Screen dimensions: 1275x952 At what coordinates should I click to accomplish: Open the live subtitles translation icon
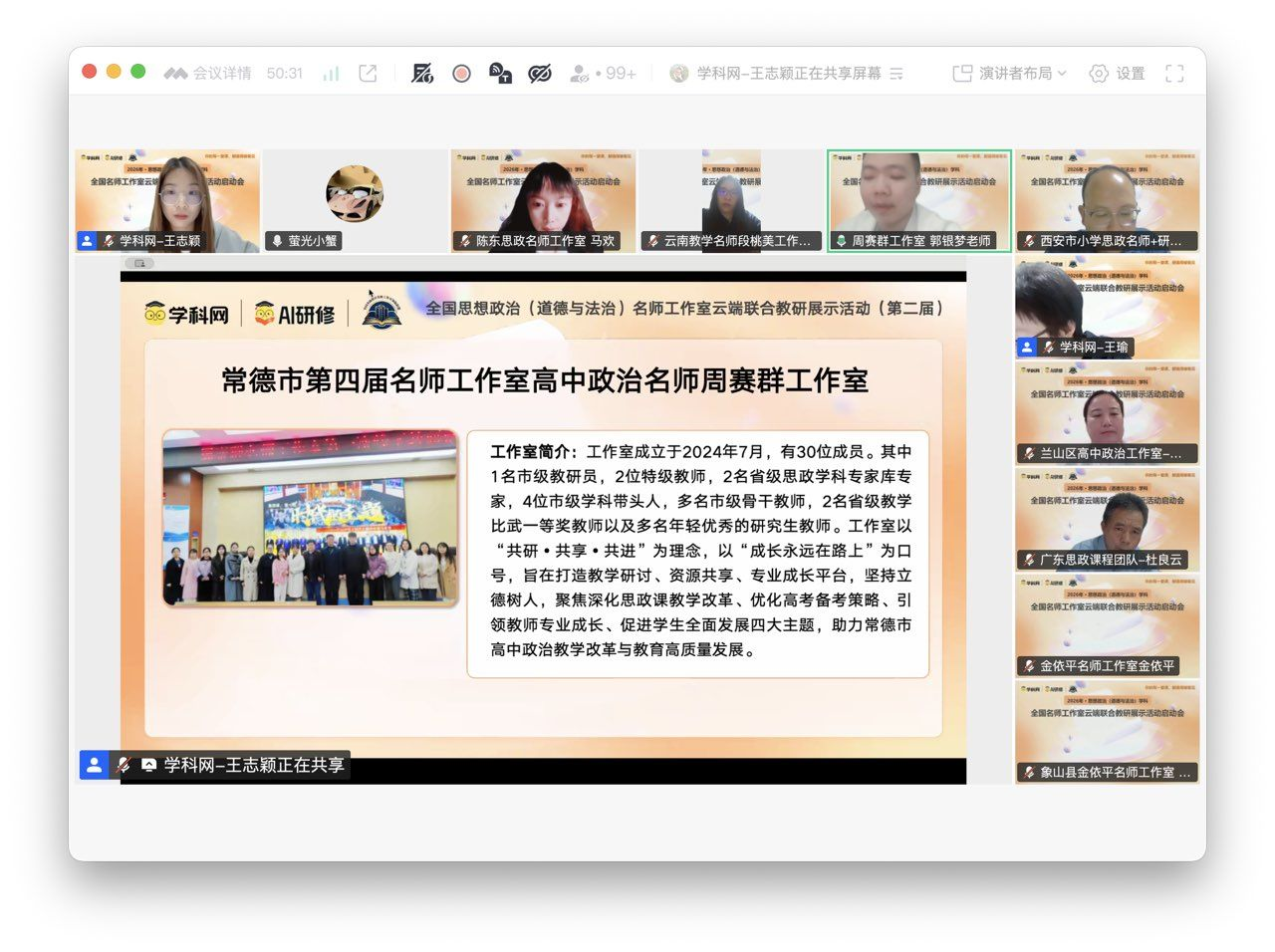pyautogui.click(x=500, y=74)
